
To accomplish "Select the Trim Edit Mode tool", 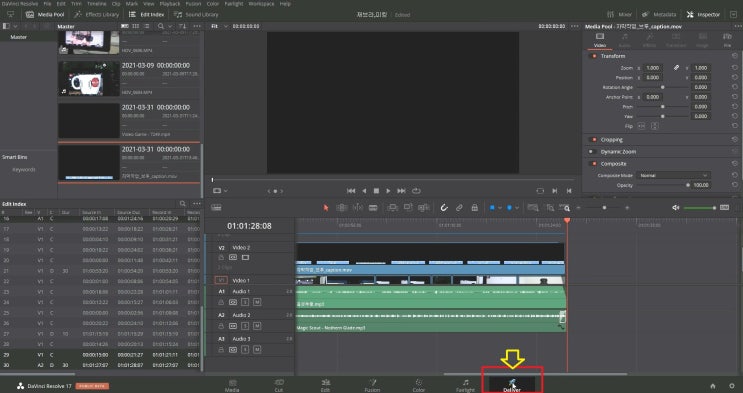I will (x=341, y=208).
